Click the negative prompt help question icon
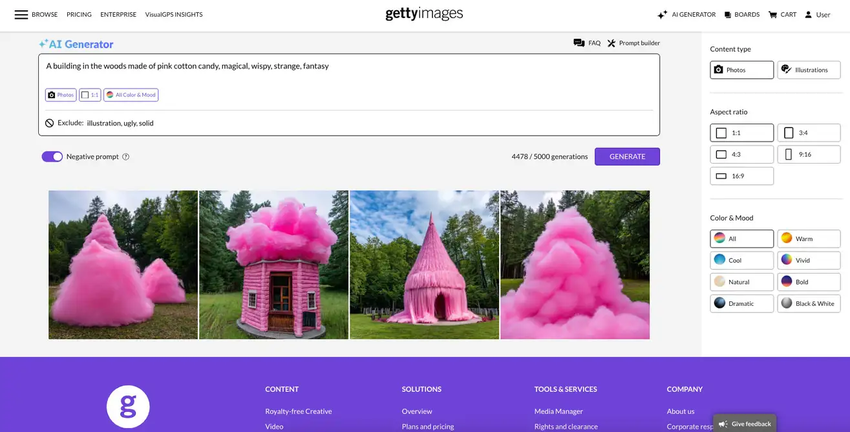Screen dimensions: 850x432 pos(126,157)
